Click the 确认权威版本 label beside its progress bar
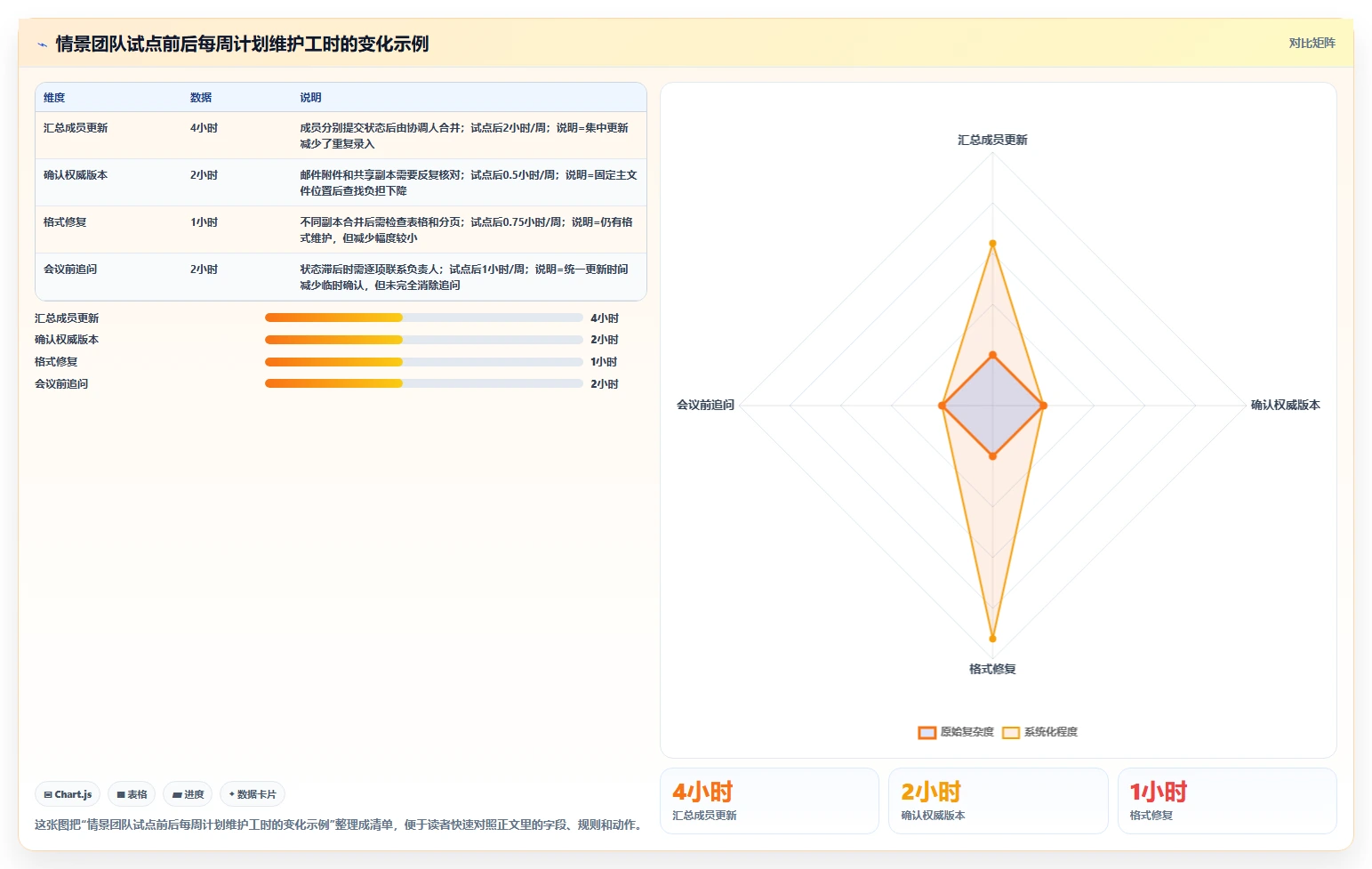Image resolution: width=1372 pixels, height=869 pixels. (x=67, y=340)
